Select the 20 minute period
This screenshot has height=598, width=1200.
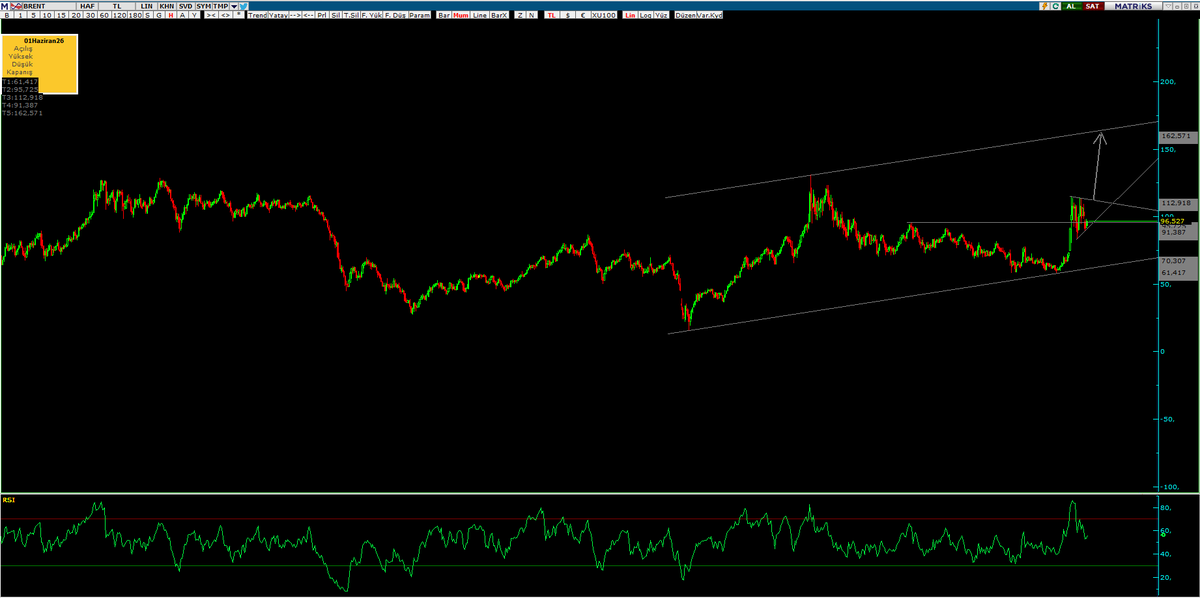[76, 15]
